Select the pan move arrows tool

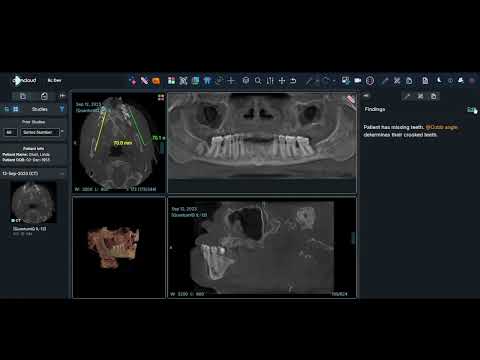282,80
